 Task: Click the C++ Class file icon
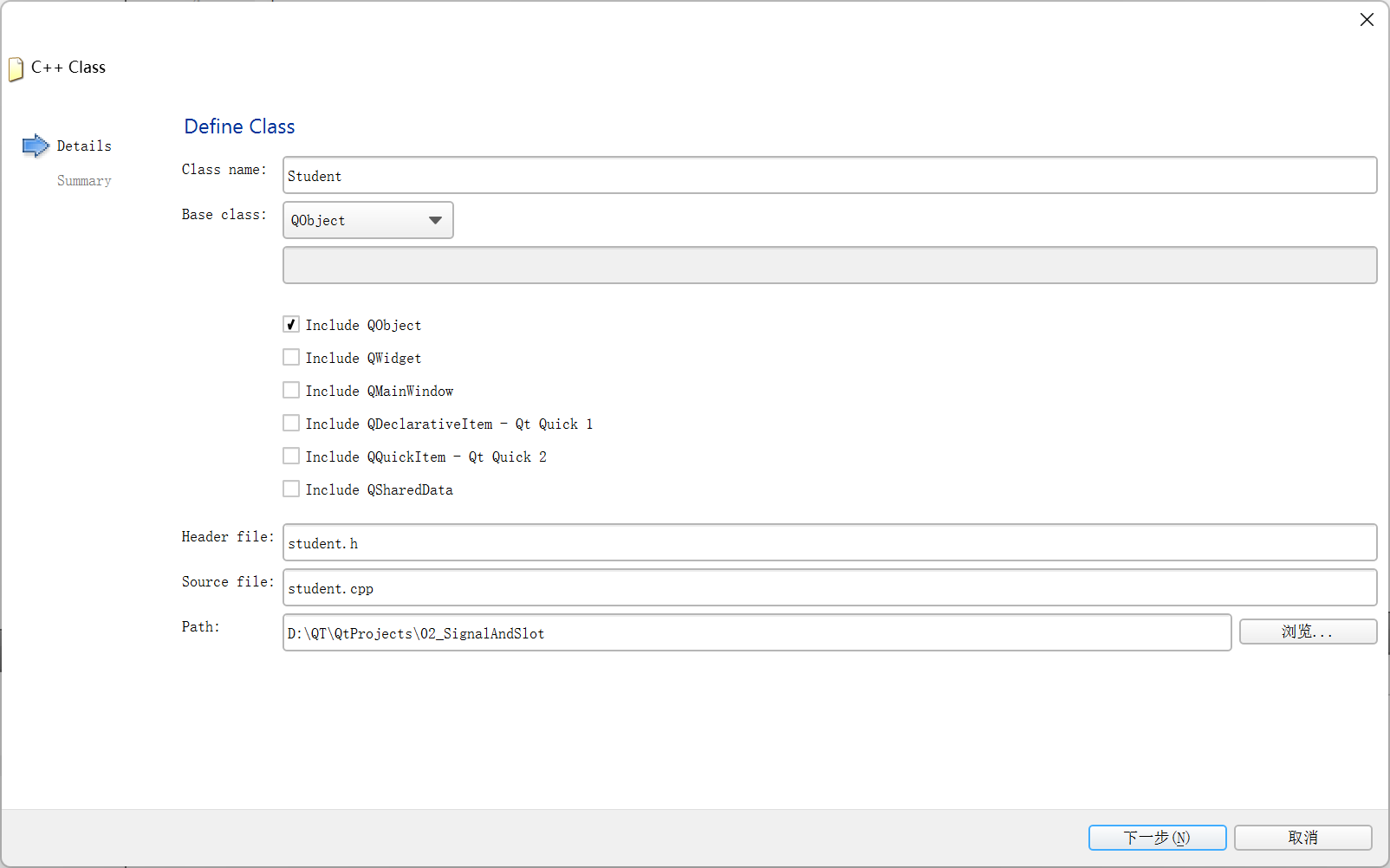pyautogui.click(x=16, y=69)
